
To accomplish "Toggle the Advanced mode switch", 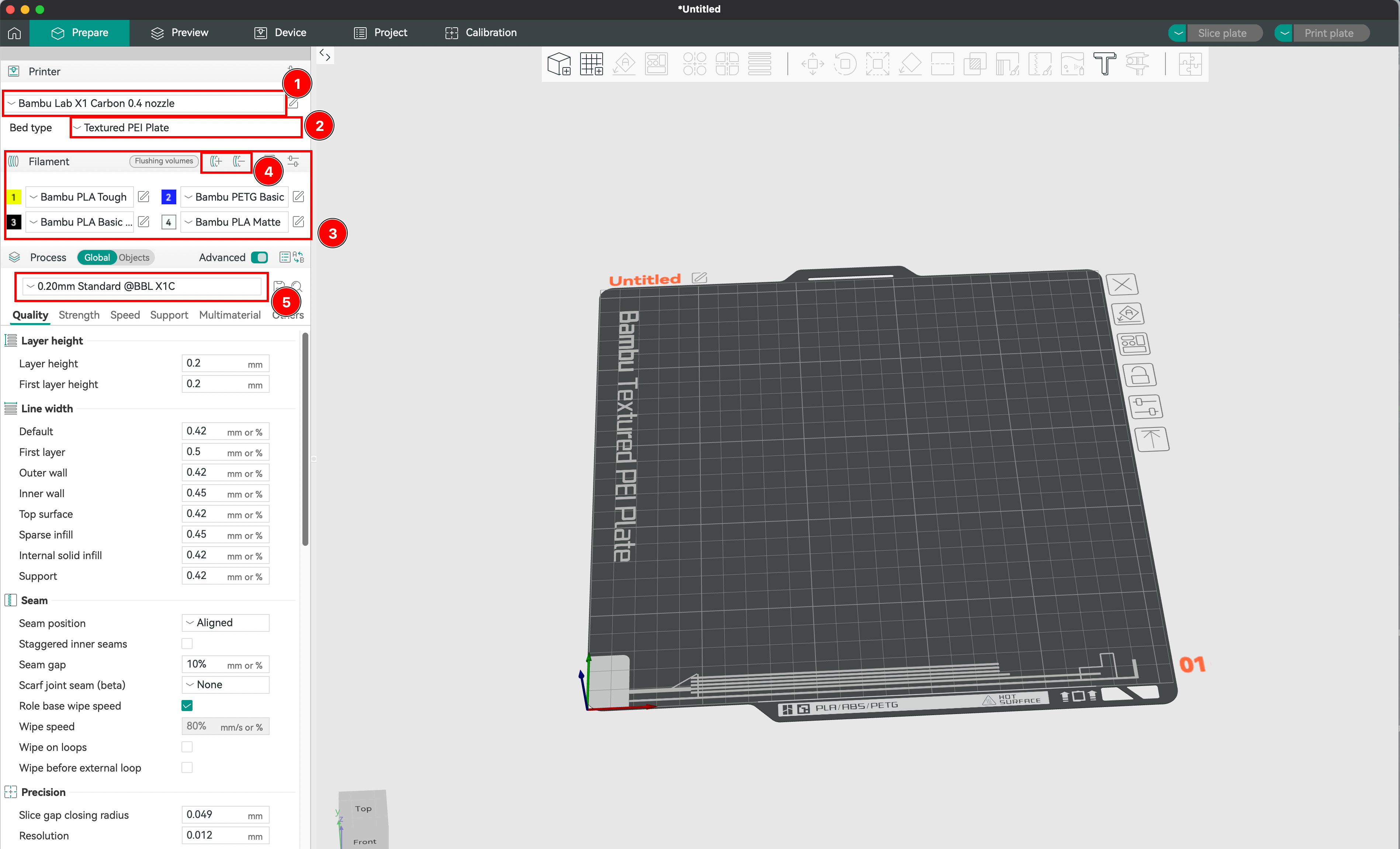I will (260, 257).
